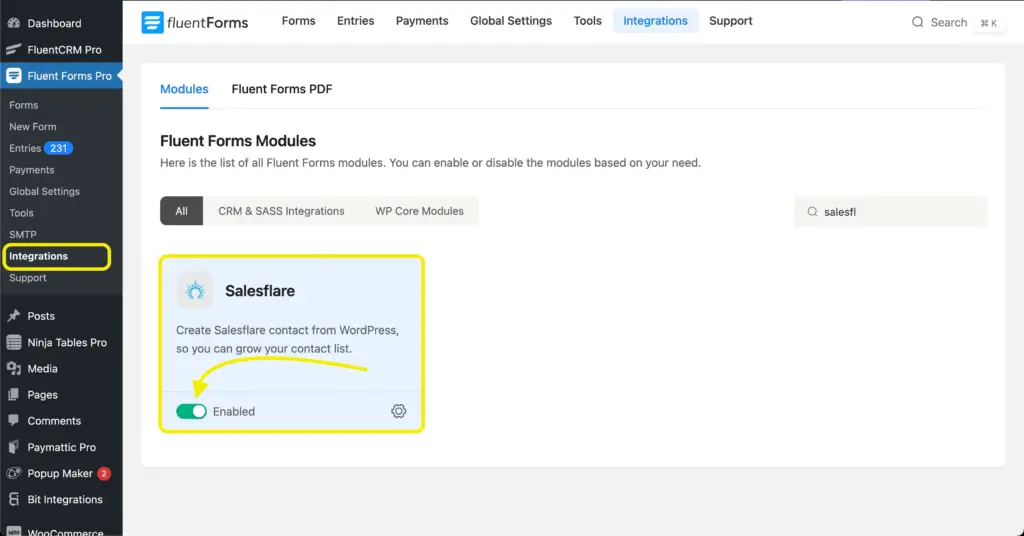Open New Form link in sidebar
Screen dimensions: 1024x536
[33, 127]
